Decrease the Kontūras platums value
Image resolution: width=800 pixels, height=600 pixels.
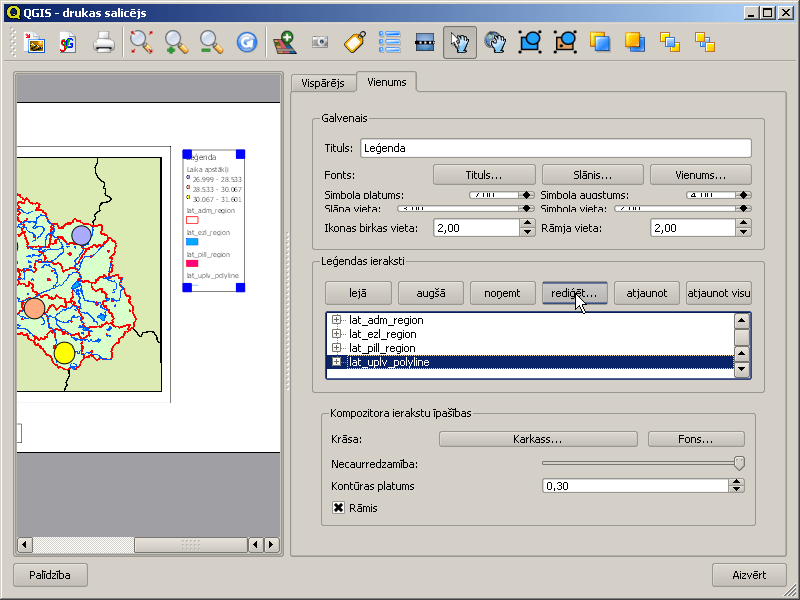pyautogui.click(x=736, y=489)
